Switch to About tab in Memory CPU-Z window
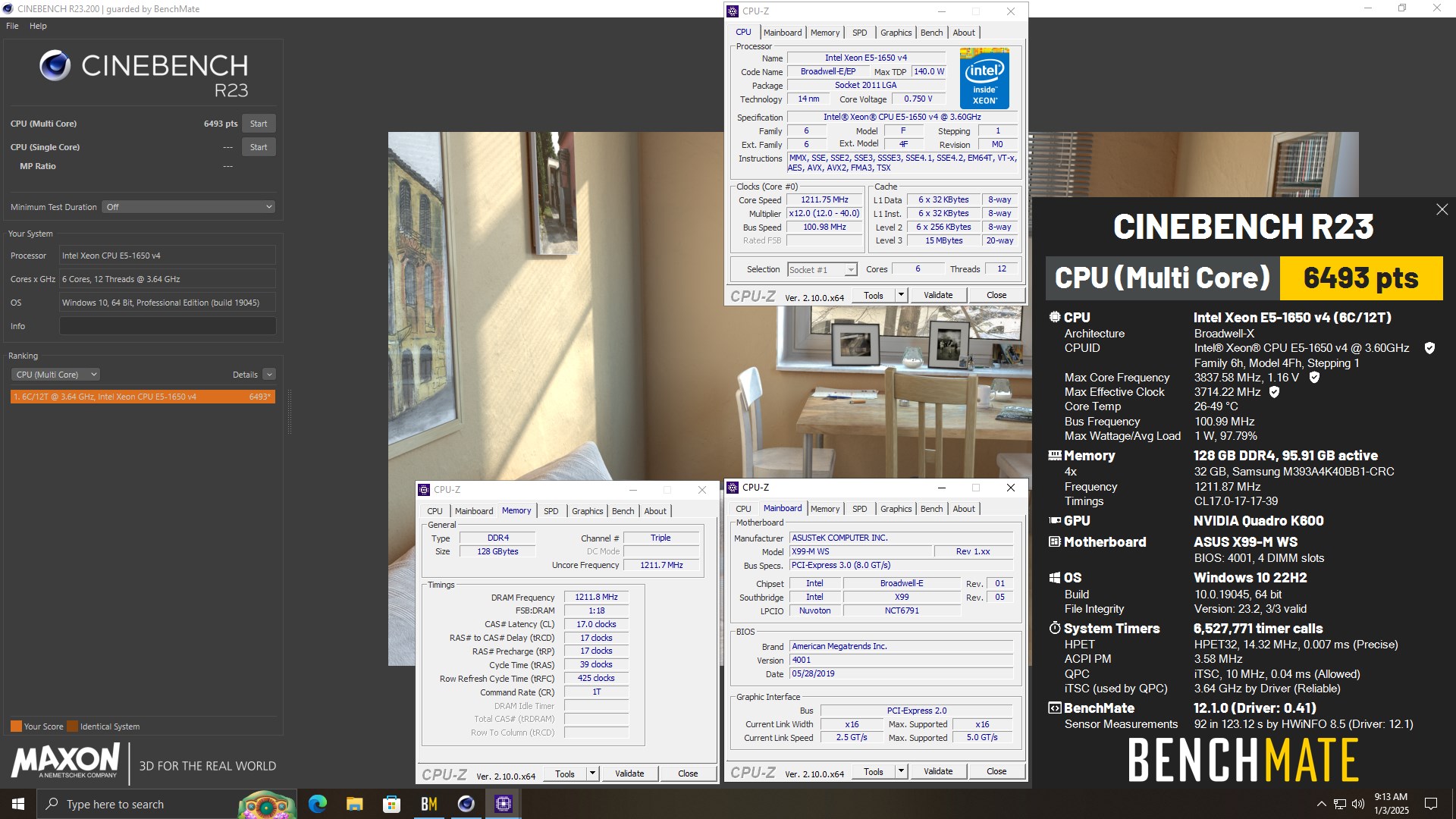 (655, 511)
